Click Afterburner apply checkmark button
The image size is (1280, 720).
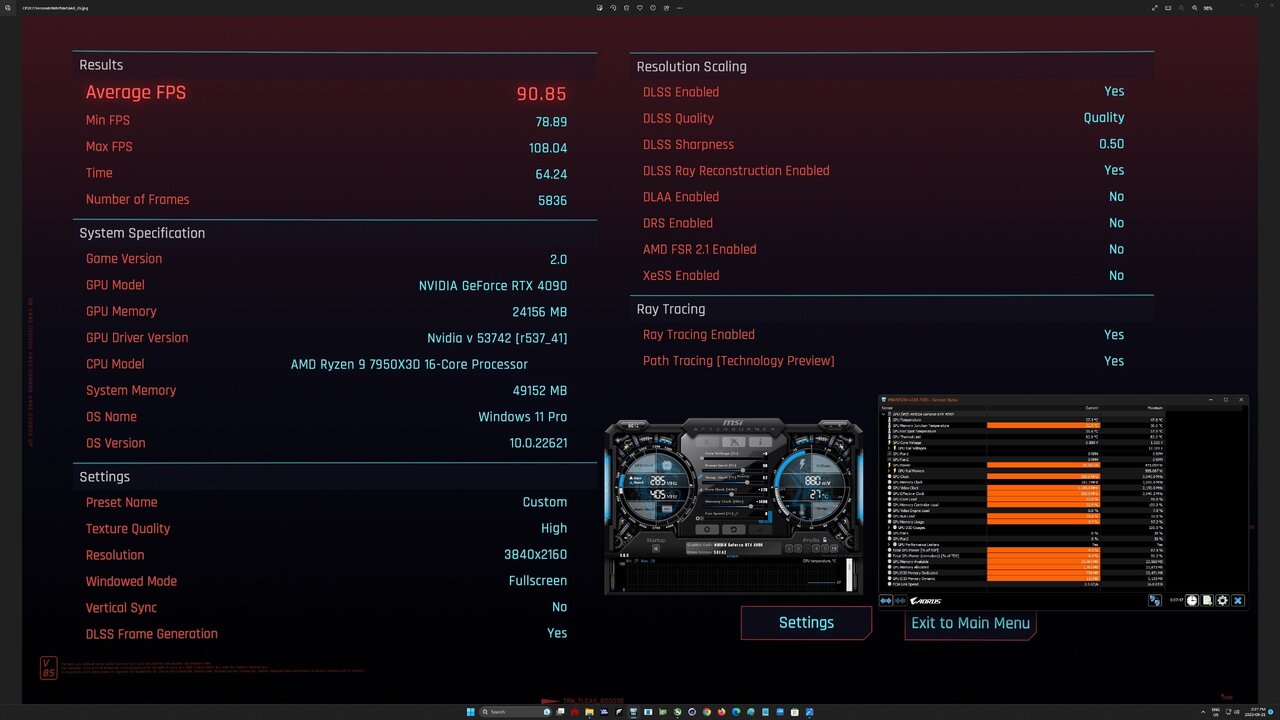pos(760,529)
